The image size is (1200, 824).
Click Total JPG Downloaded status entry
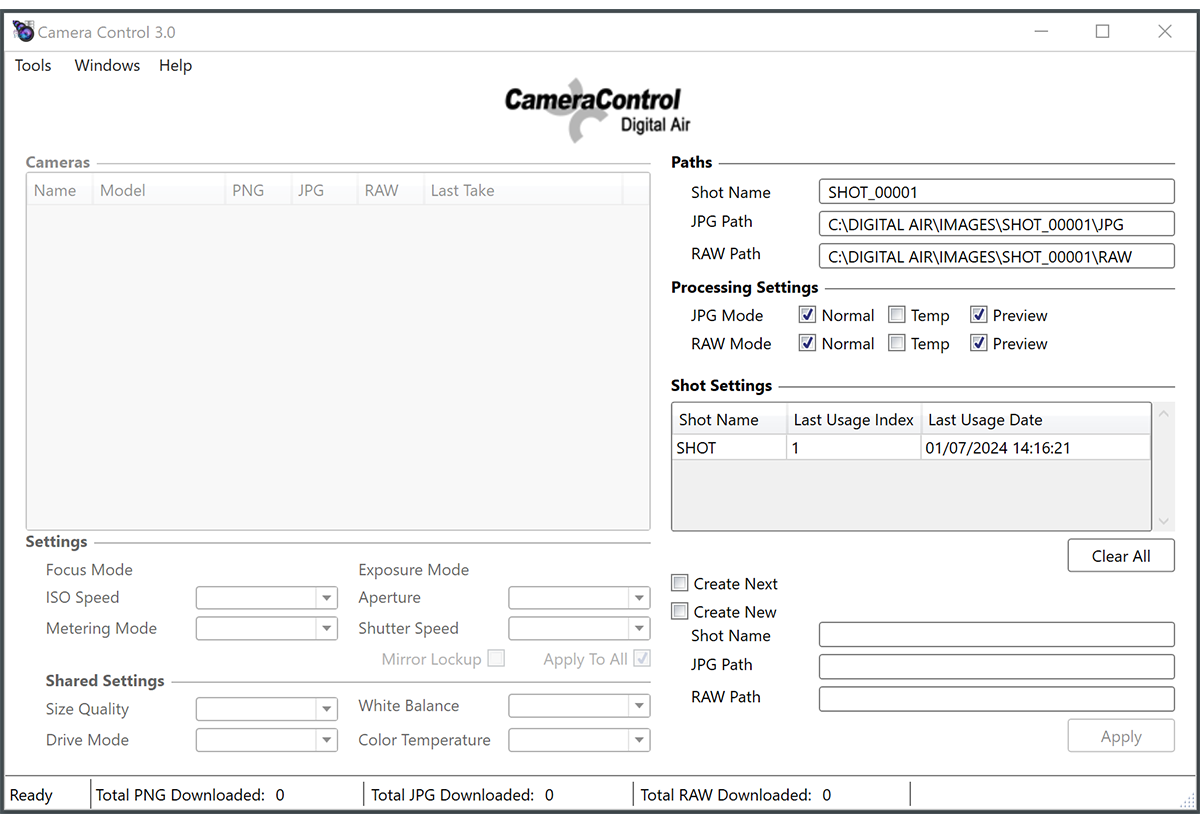point(462,795)
